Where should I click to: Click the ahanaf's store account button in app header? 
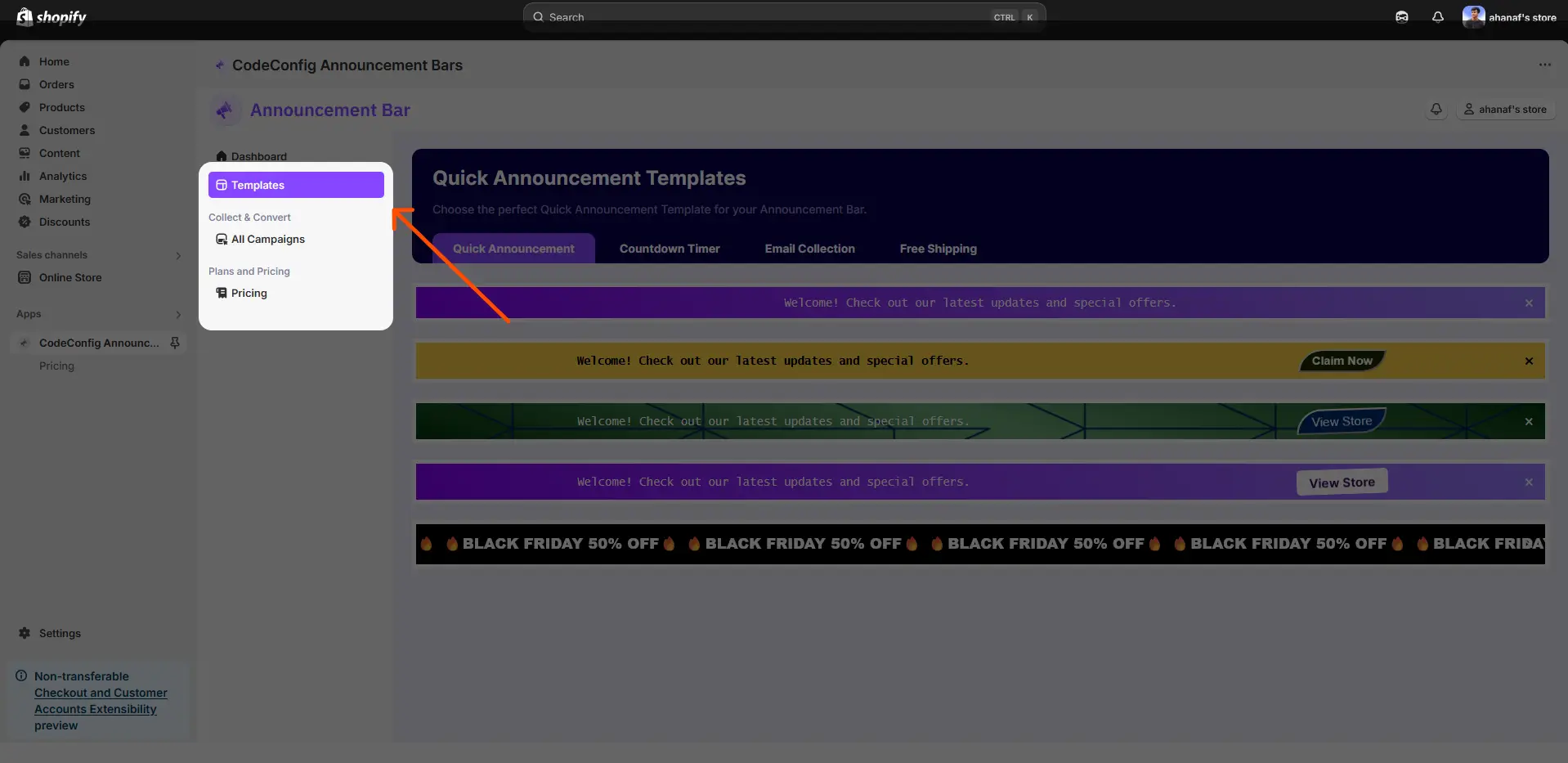[1505, 110]
